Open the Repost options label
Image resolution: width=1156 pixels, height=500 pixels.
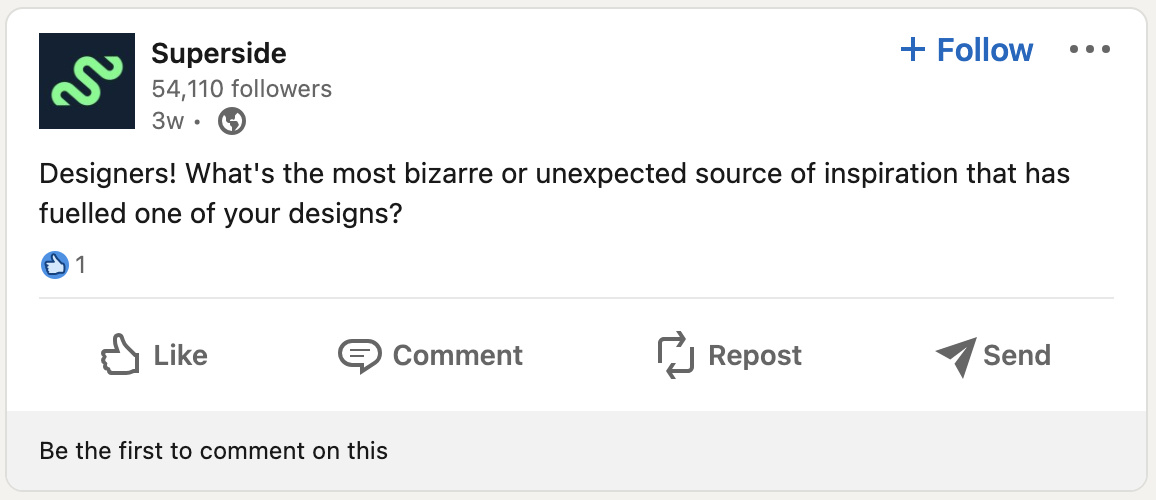click(x=755, y=355)
